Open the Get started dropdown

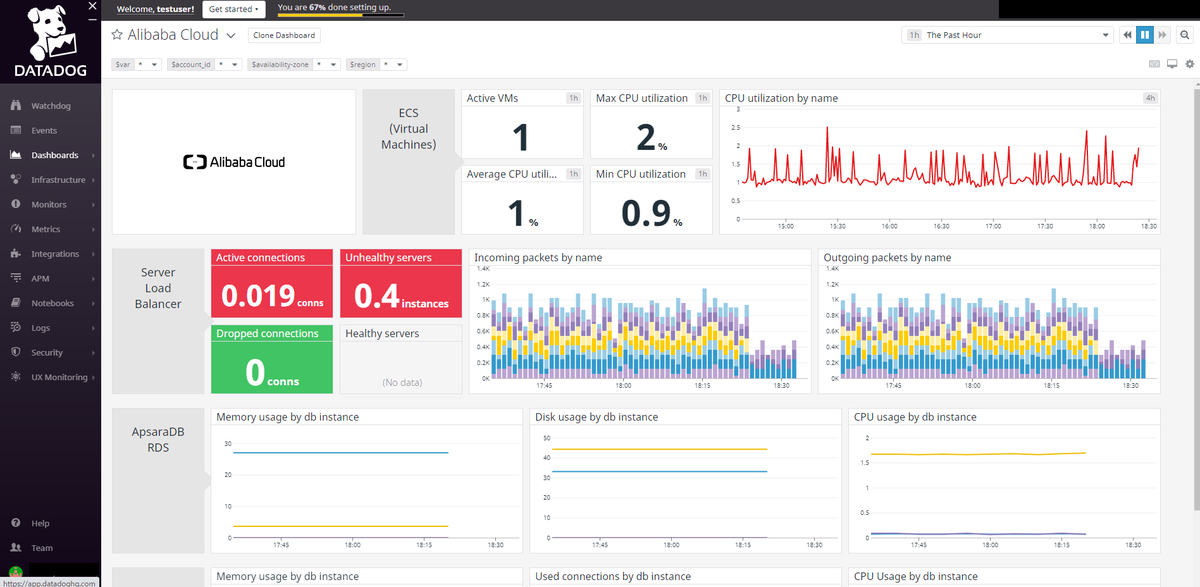click(233, 9)
